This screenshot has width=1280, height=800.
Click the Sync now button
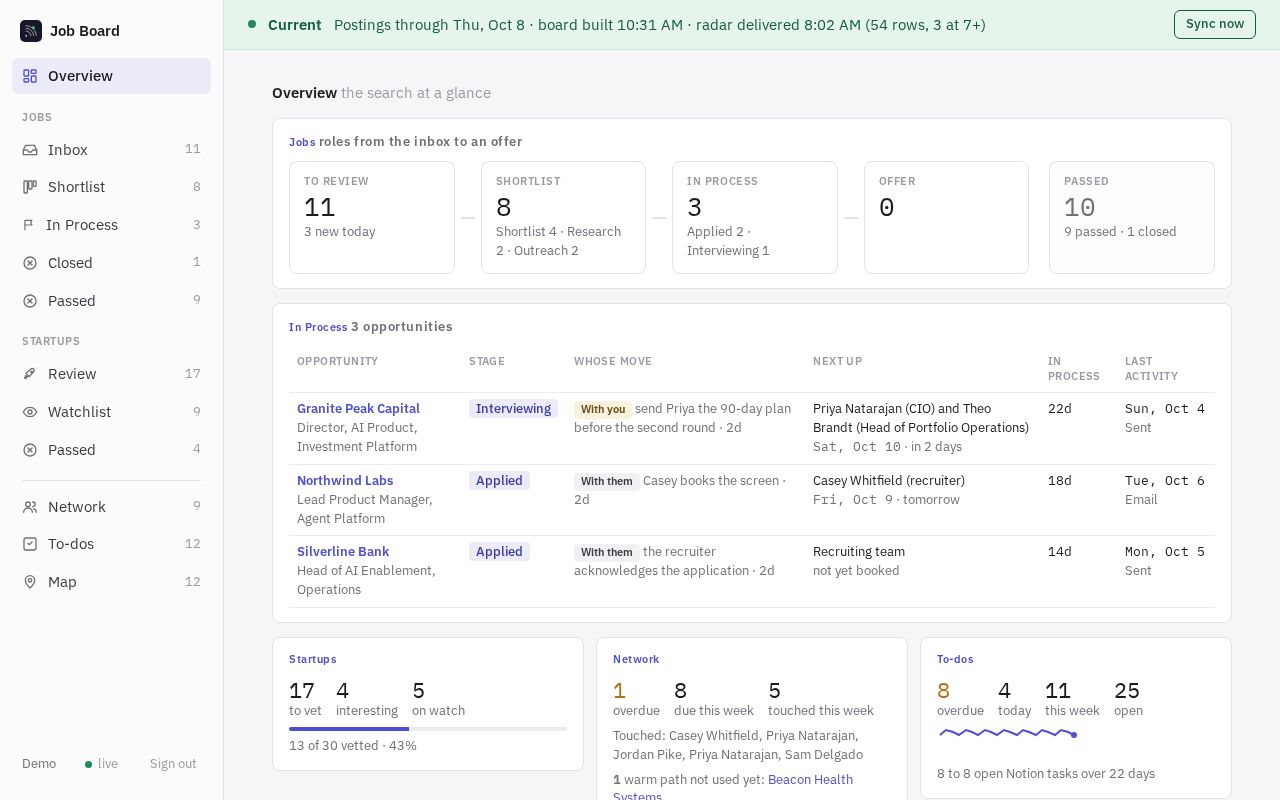point(1214,24)
